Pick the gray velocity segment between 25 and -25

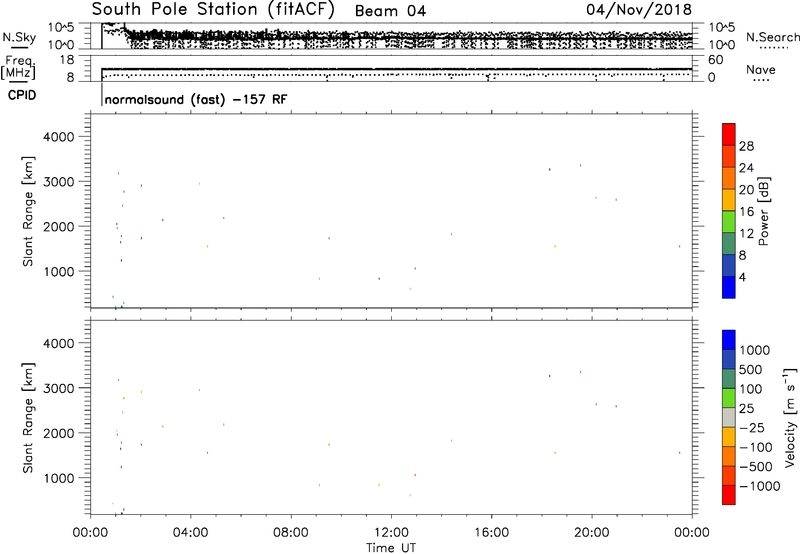[729, 417]
